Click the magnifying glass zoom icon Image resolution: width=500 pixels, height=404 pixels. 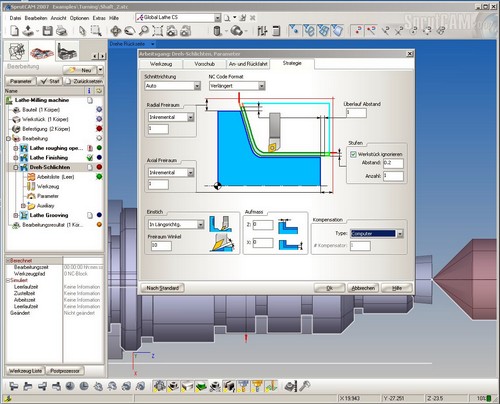pyautogui.click(x=144, y=31)
